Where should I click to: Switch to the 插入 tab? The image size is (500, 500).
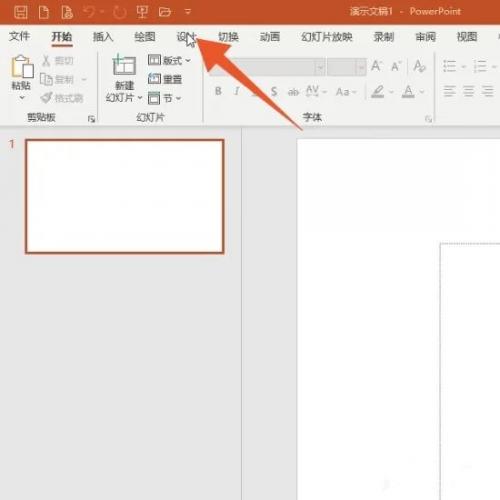(103, 37)
